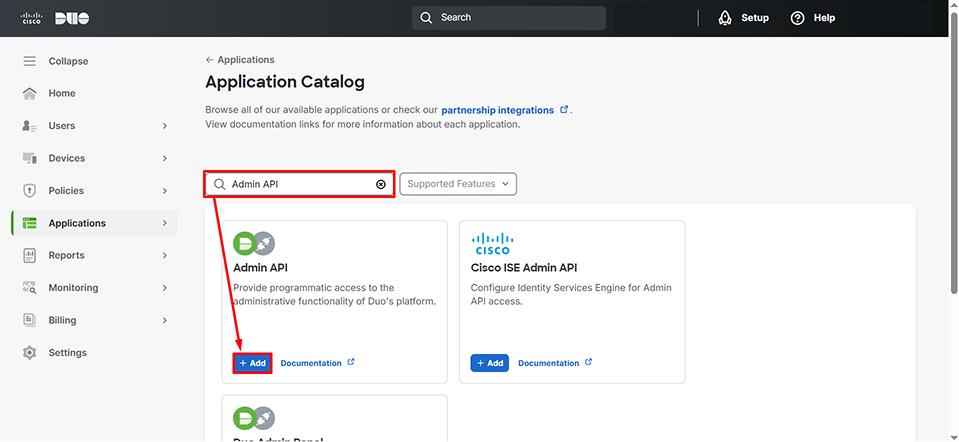The image size is (959, 442).
Task: Click the Cisco Duo logo
Action: (55, 18)
